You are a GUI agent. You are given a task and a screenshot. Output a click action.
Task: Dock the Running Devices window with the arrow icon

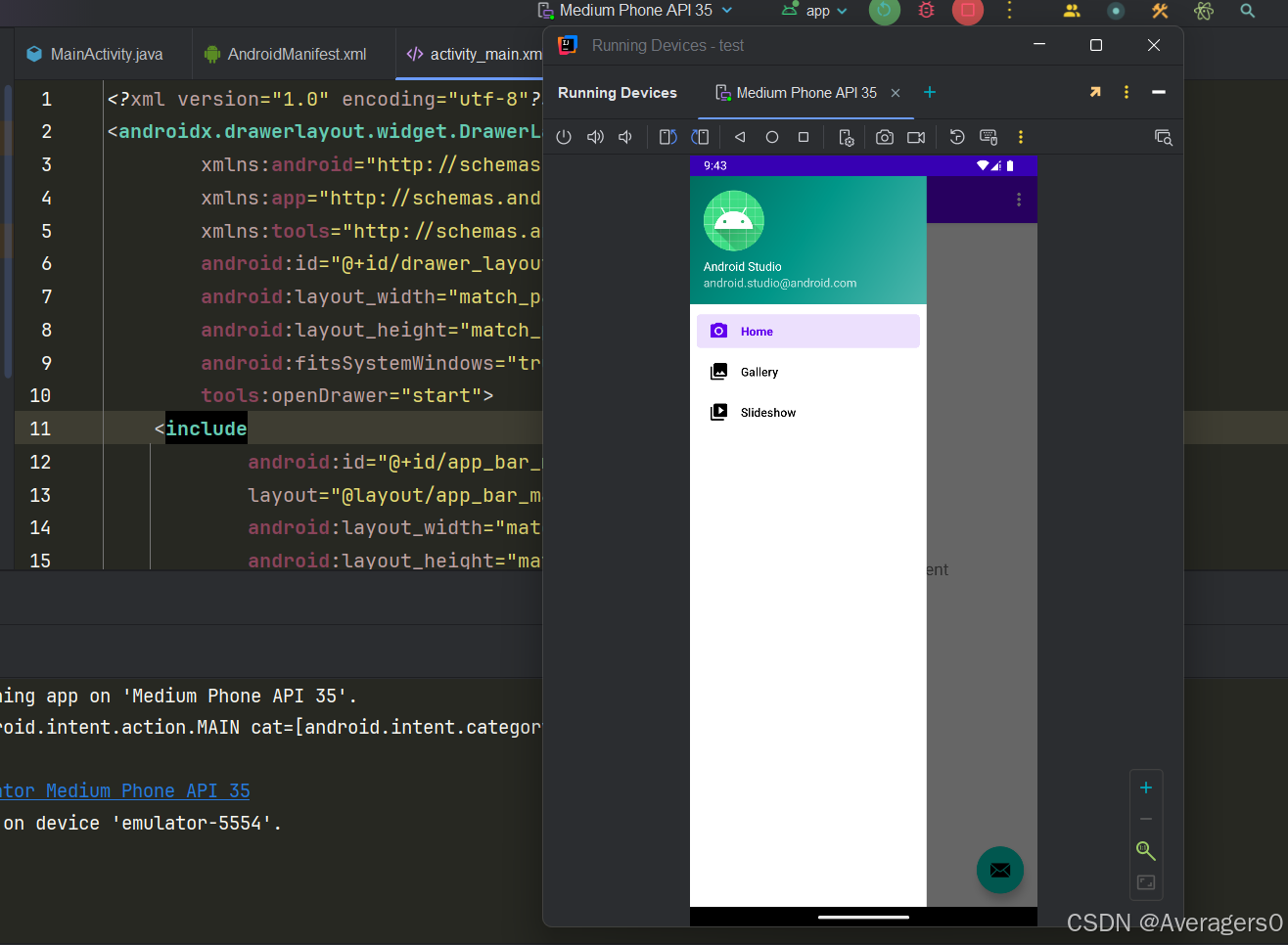tap(1095, 92)
